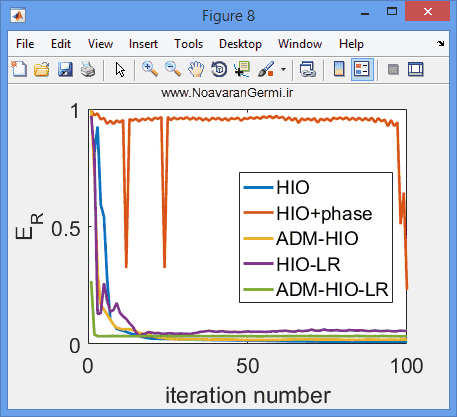Close the Figure 8 window
The height and width of the screenshot is (417, 457).
(427, 12)
